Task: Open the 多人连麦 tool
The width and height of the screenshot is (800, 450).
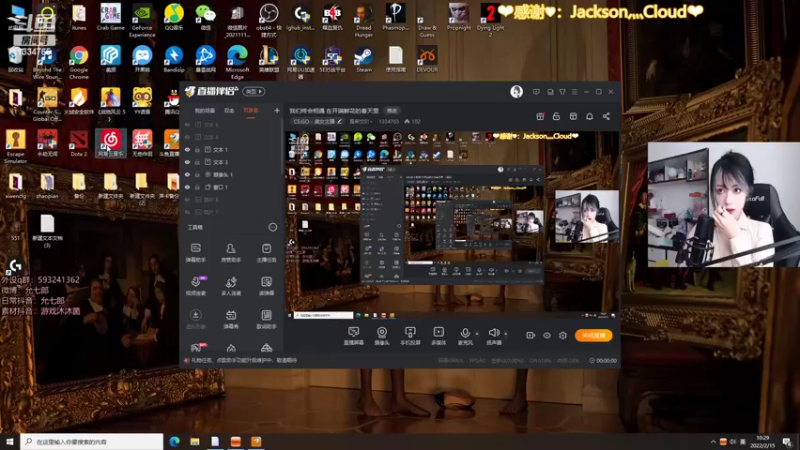Action: tap(231, 286)
